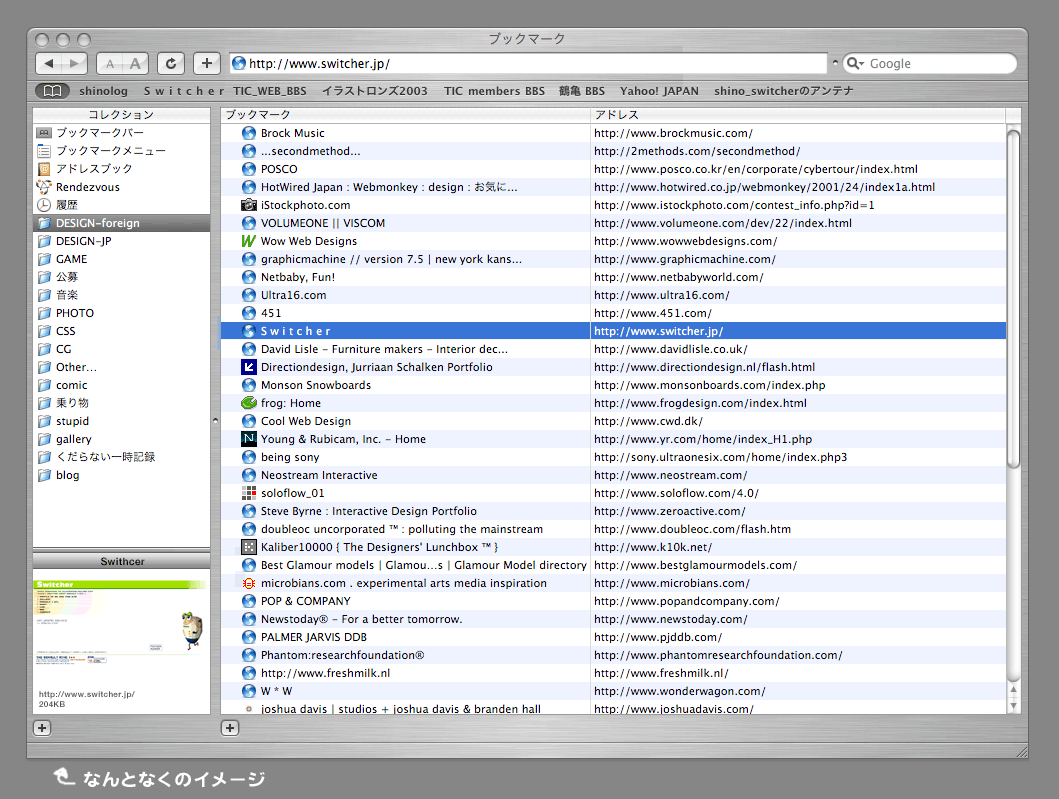This screenshot has width=1059, height=799.
Task: Click the bookmark list scroll down arrow
Action: tap(1013, 706)
